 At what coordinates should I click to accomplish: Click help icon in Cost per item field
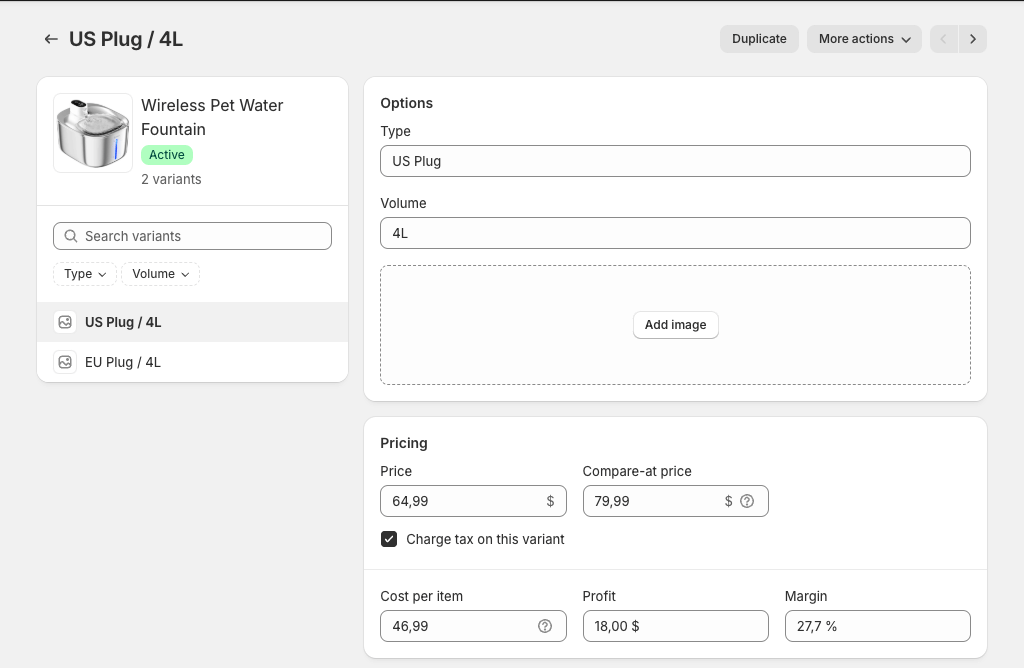545,626
